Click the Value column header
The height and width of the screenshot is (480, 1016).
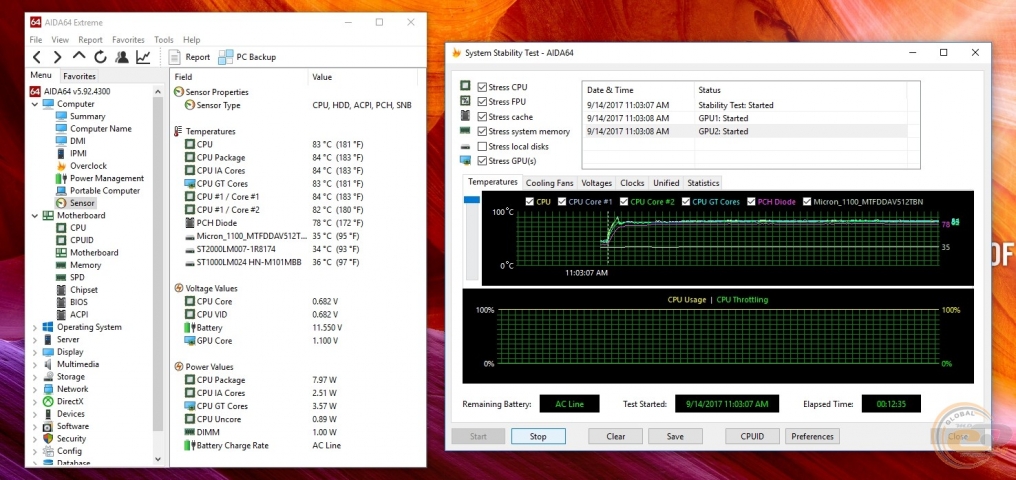[x=362, y=77]
